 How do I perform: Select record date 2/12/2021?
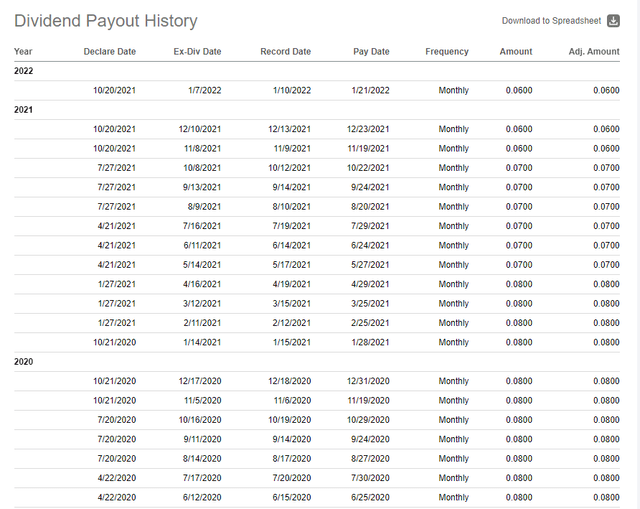291,323
